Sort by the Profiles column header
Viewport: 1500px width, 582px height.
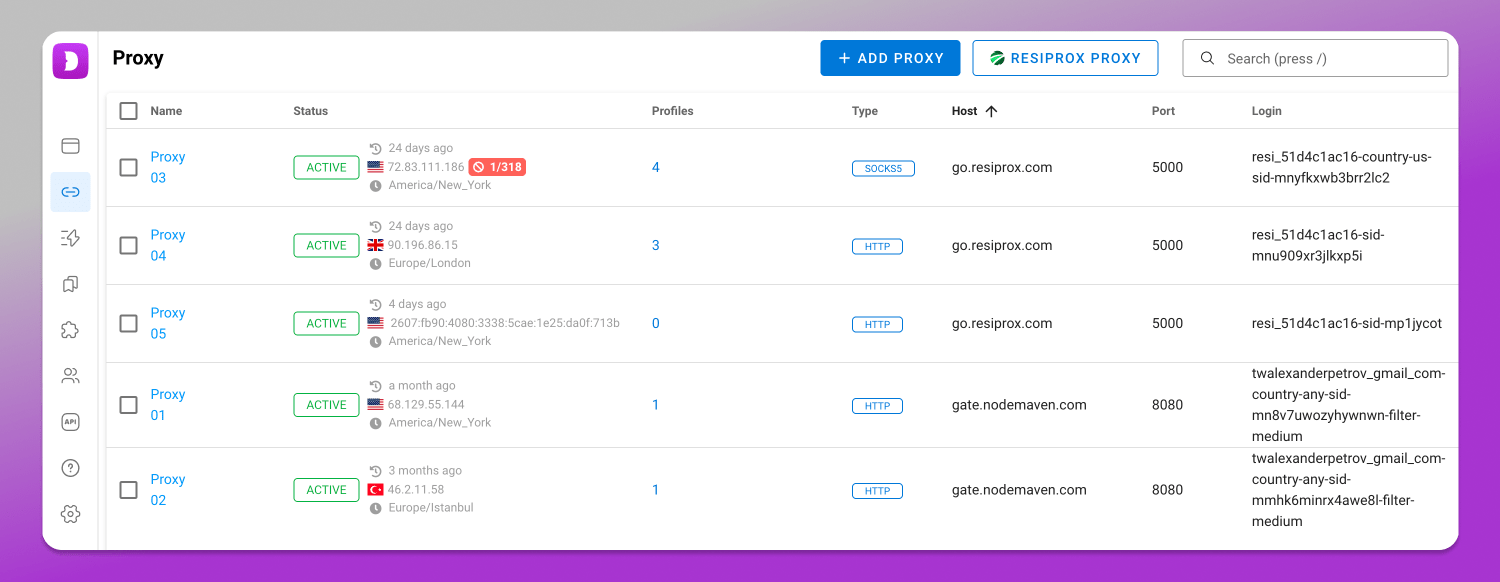tap(672, 111)
